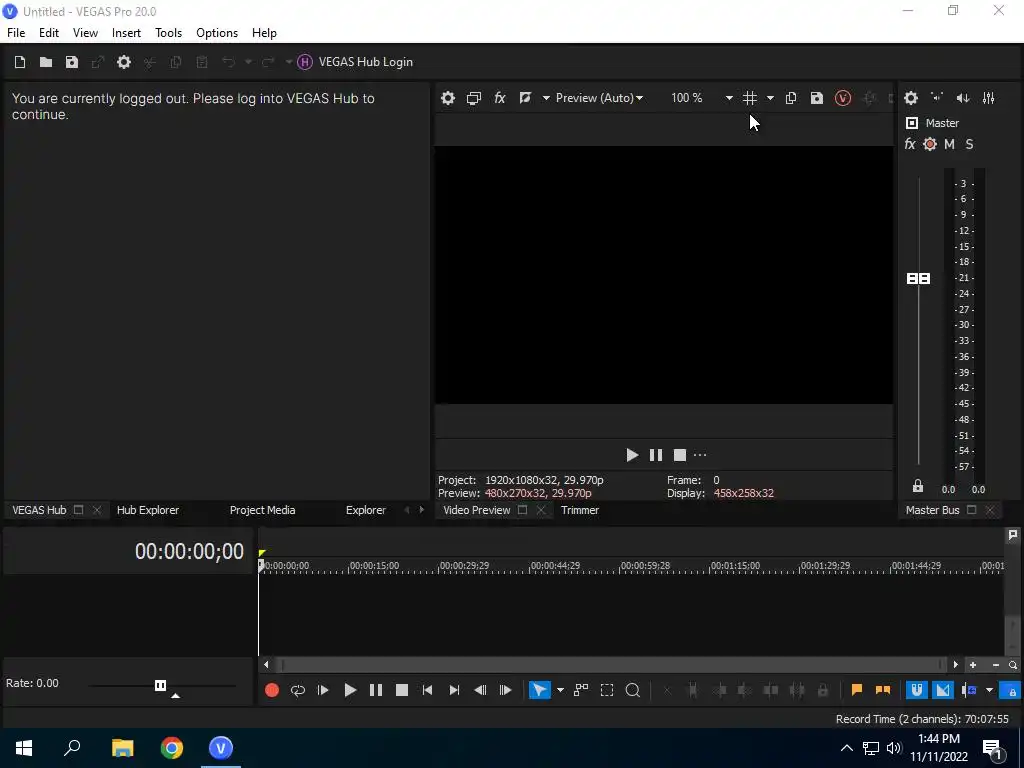Step to previous frame
The width and height of the screenshot is (1024, 768).
(480, 690)
